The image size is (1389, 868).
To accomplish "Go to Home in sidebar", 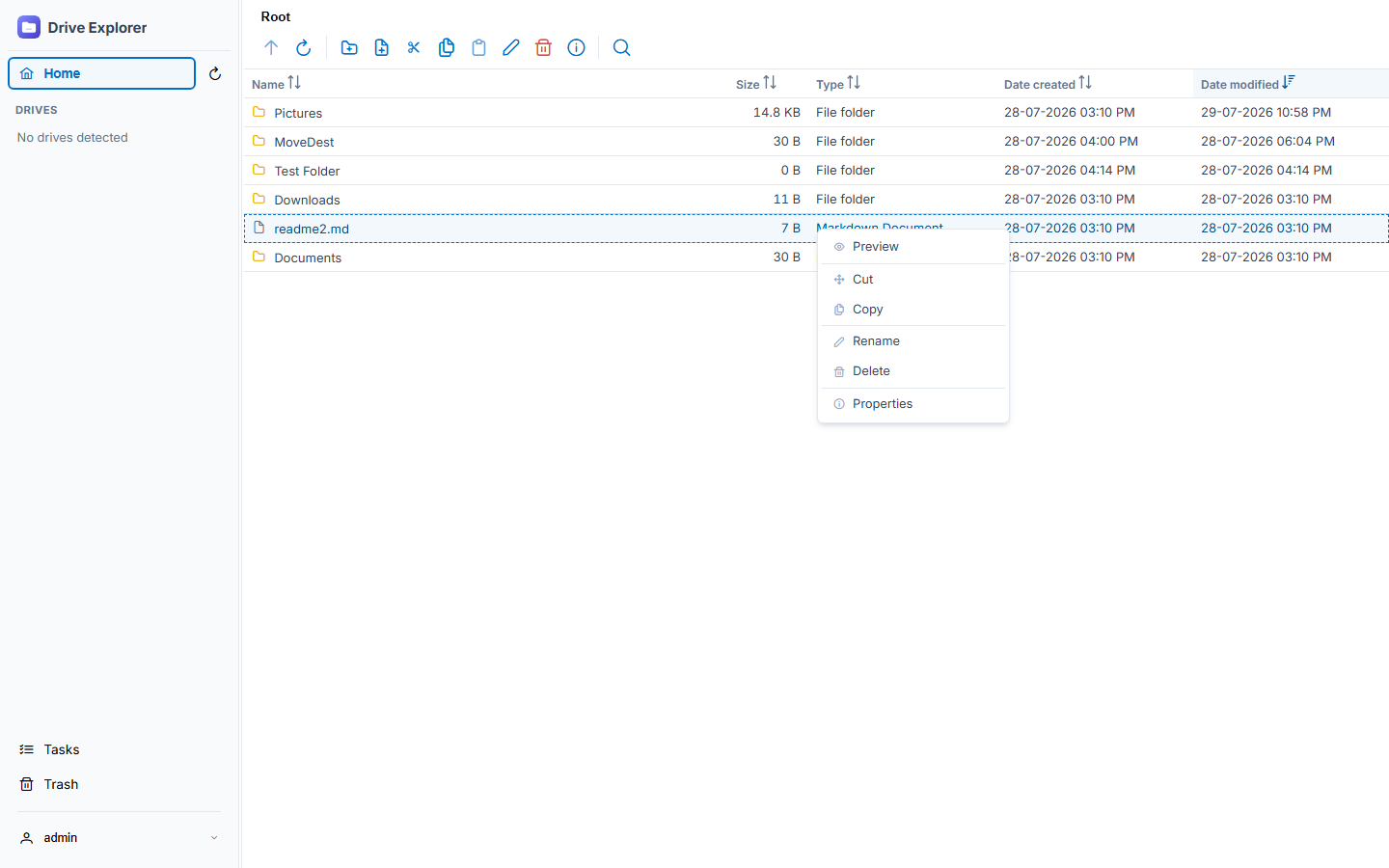I will [x=102, y=73].
